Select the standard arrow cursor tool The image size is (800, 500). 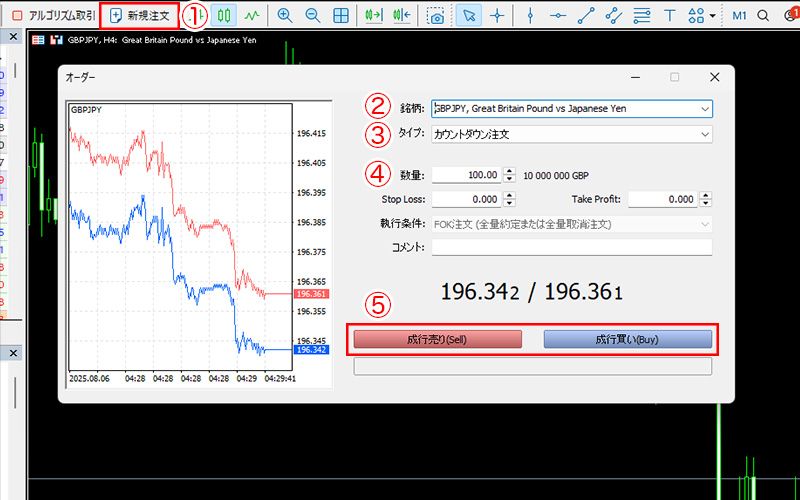(469, 16)
